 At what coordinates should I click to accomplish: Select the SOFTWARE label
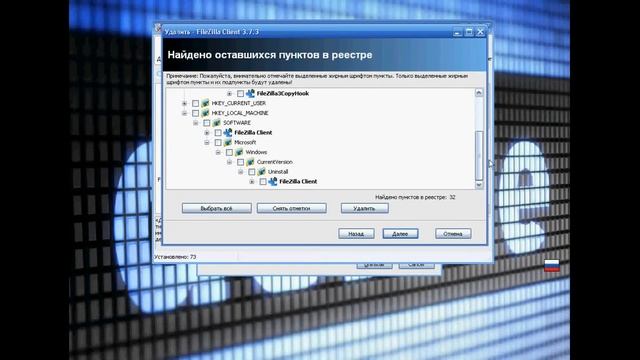[x=237, y=123]
